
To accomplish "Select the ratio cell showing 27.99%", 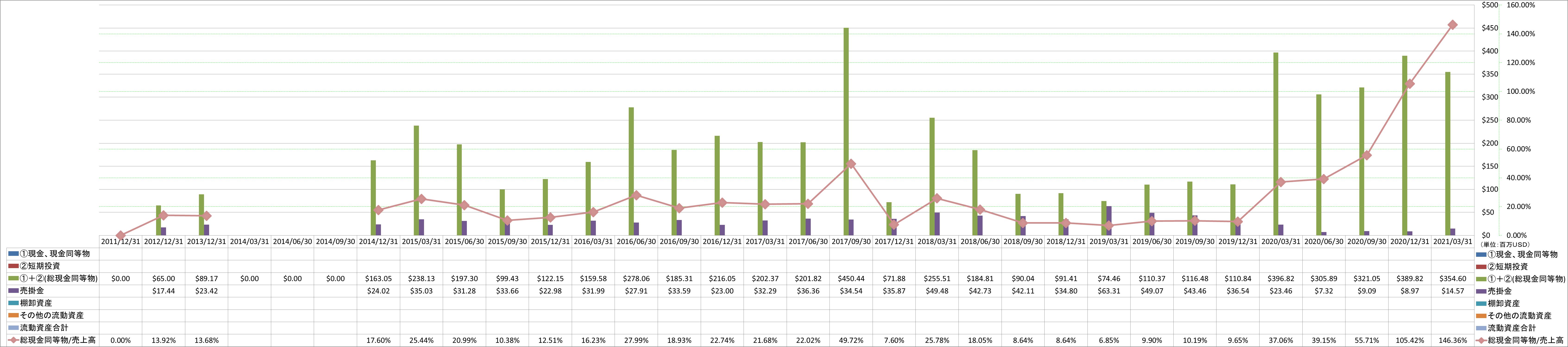I will tap(636, 340).
